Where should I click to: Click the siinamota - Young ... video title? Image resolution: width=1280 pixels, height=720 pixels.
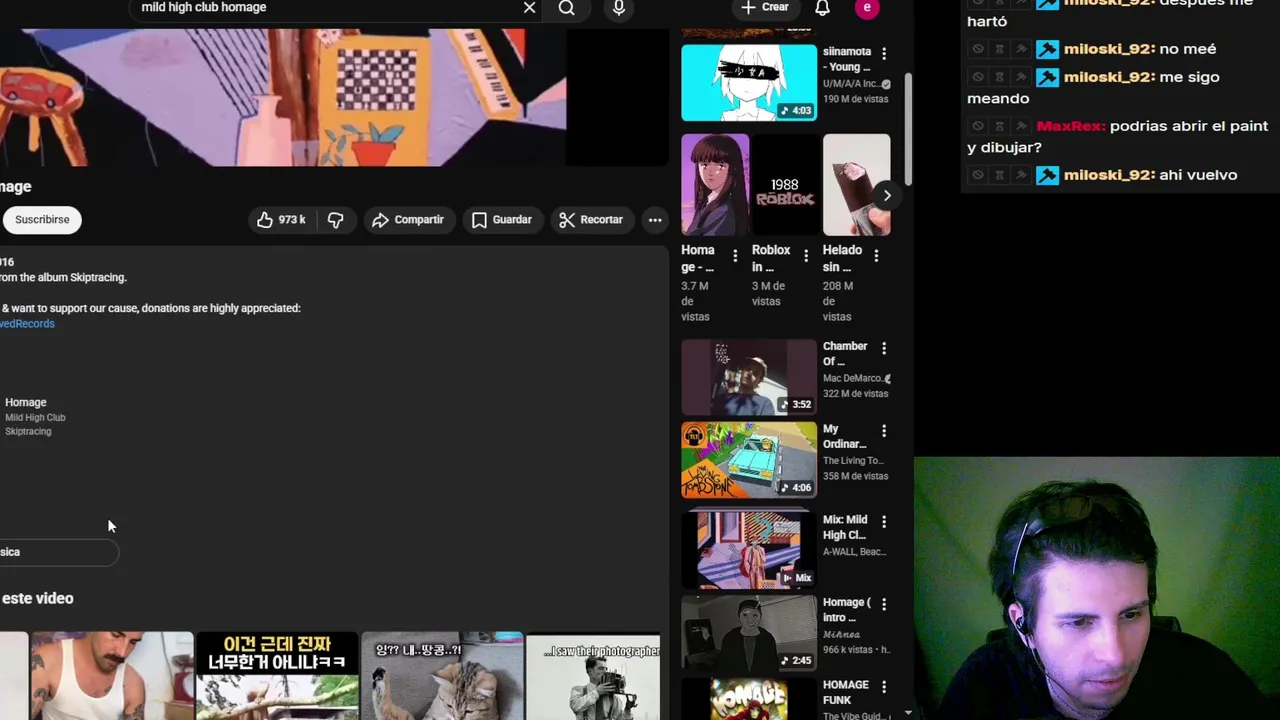847,59
